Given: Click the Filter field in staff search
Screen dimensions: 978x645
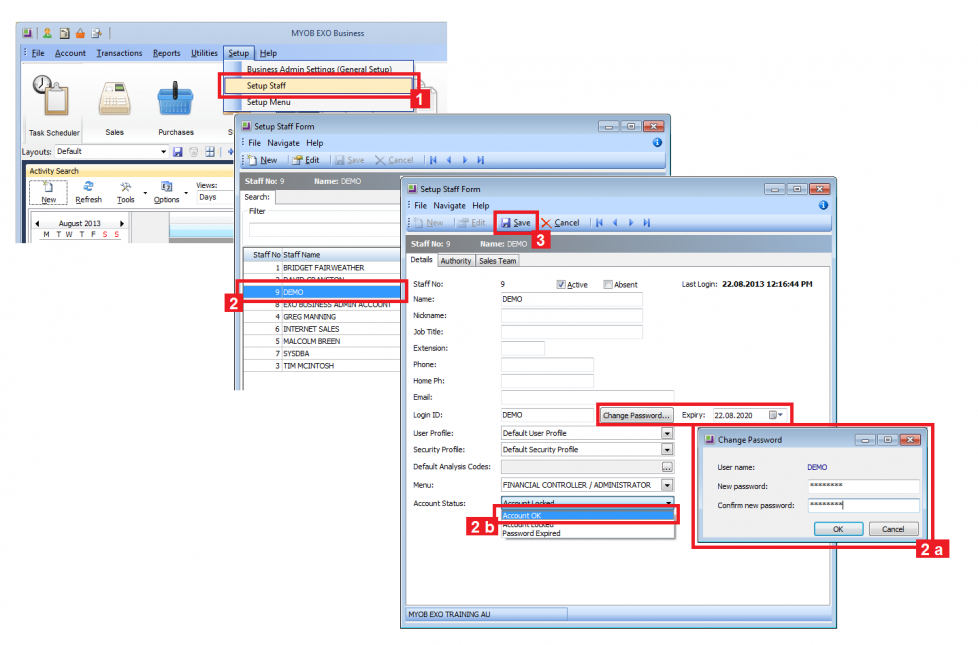Looking at the screenshot, I should click(x=324, y=230).
